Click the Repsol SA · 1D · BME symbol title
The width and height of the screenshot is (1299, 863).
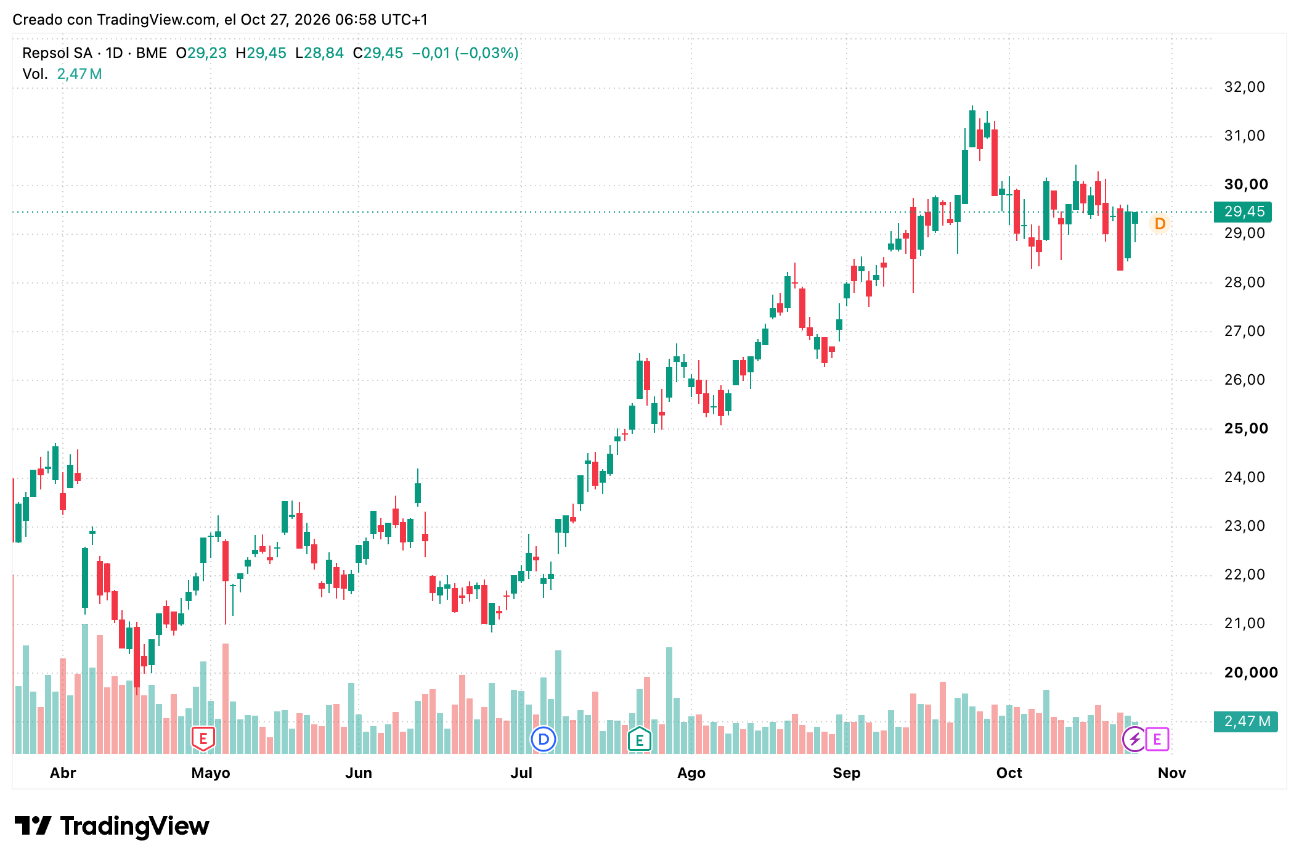(x=95, y=53)
